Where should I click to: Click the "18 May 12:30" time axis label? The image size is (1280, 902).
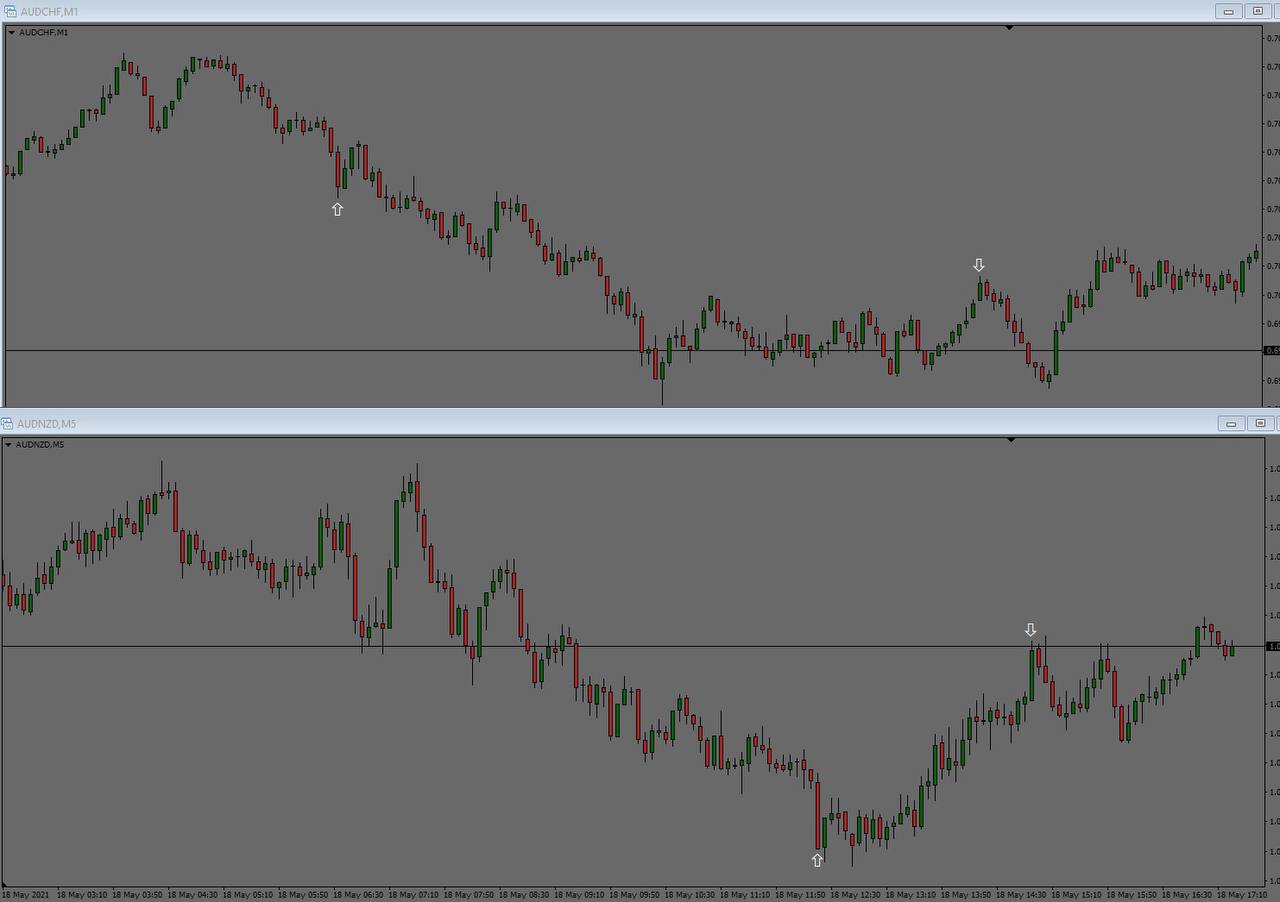pos(855,895)
